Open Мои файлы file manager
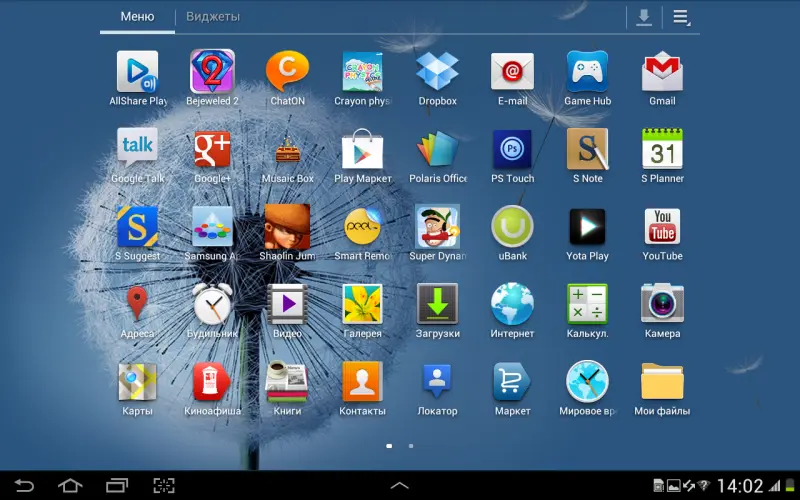 662,384
